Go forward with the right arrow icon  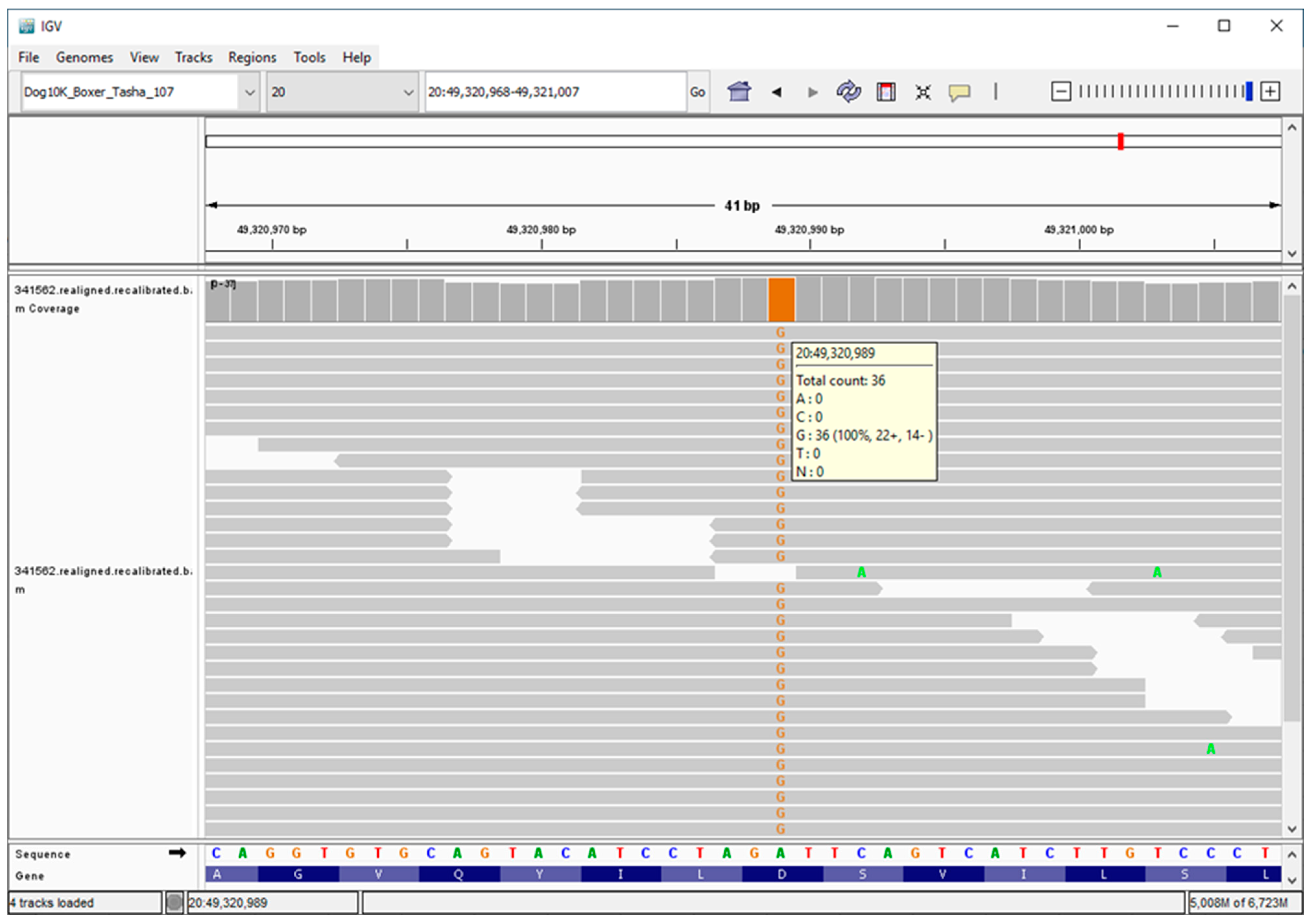click(x=812, y=92)
